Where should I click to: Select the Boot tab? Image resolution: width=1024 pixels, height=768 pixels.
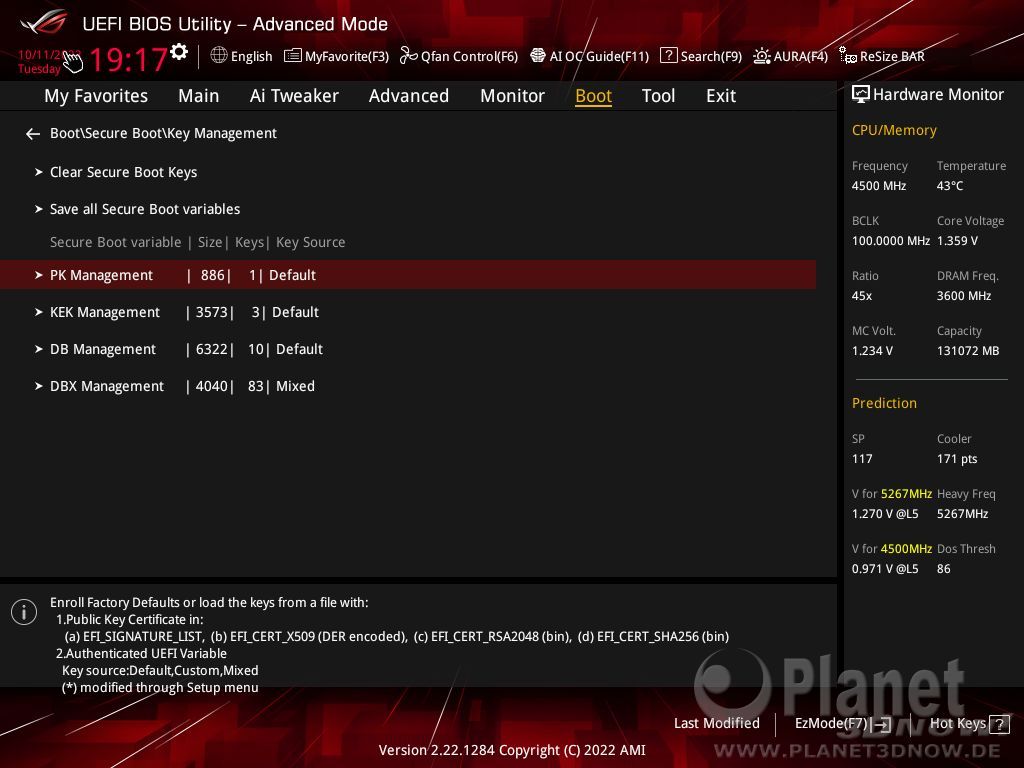(x=593, y=96)
